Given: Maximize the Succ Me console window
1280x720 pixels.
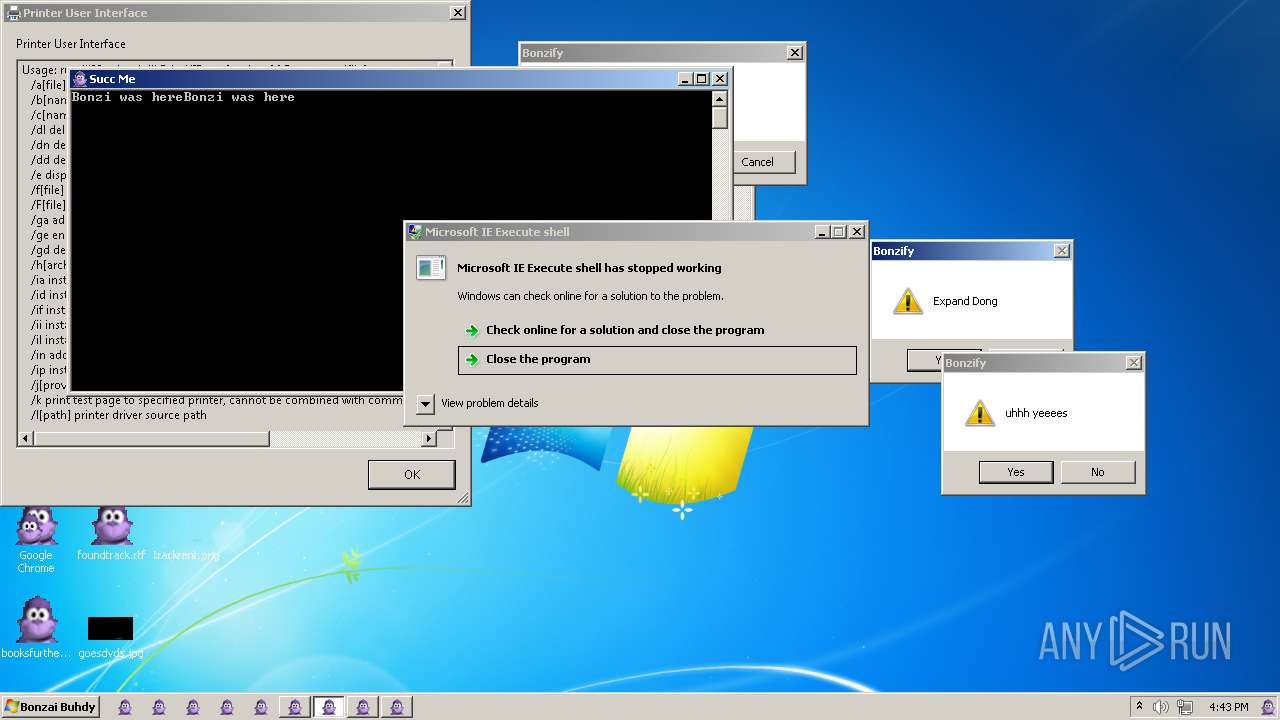Looking at the screenshot, I should point(702,79).
